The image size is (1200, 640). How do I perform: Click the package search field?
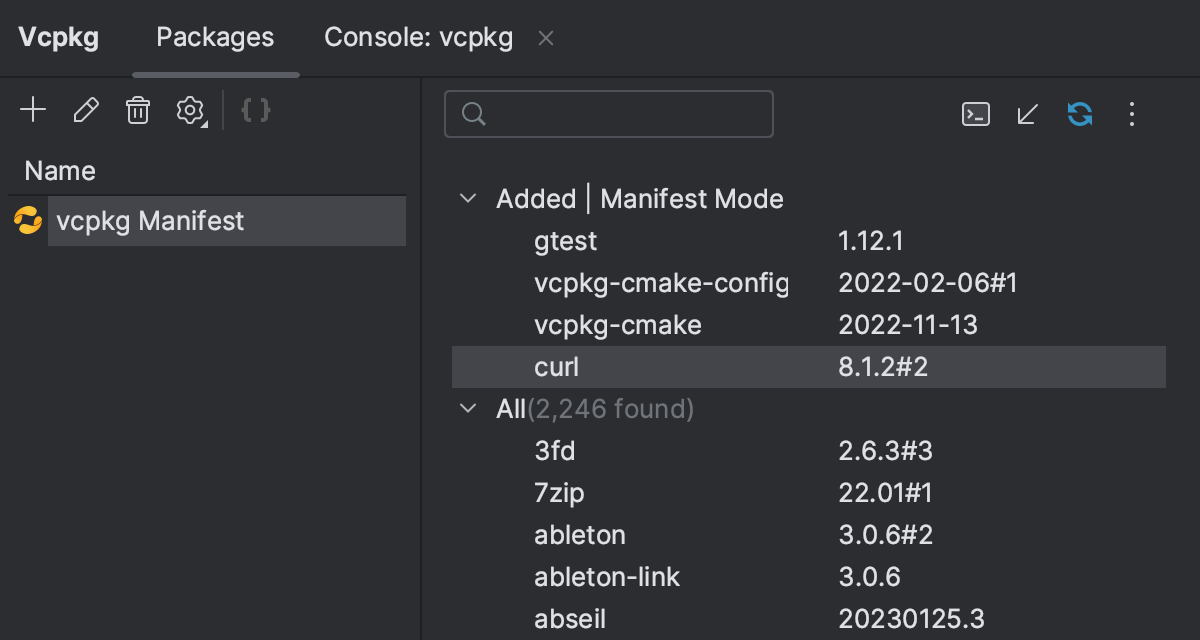tap(620, 114)
